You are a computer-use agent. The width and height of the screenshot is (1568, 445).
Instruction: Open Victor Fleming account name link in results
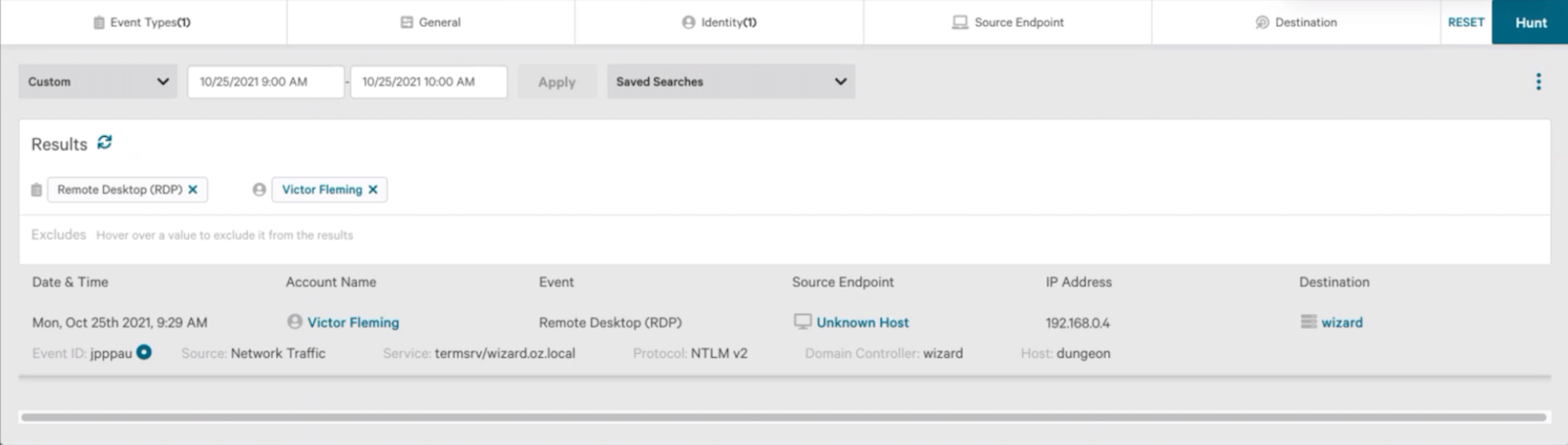tap(353, 323)
